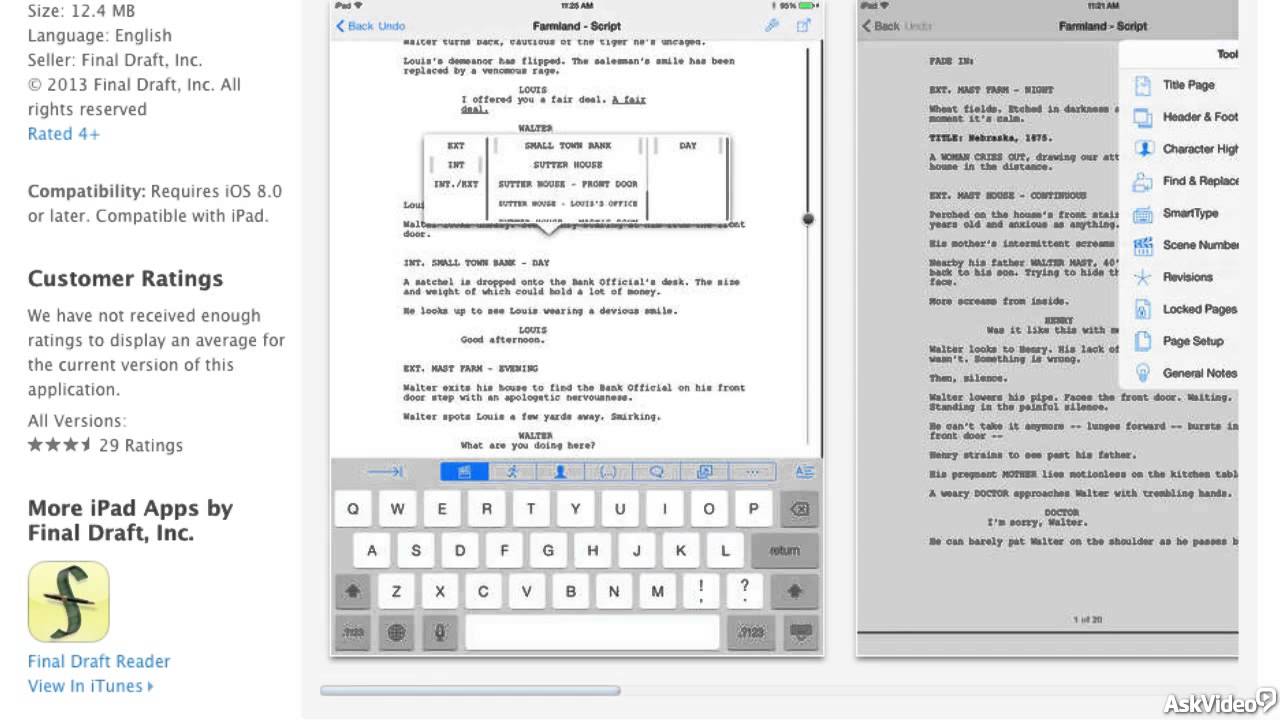Select the Character element person icon
1280x720 pixels.
click(x=560, y=472)
